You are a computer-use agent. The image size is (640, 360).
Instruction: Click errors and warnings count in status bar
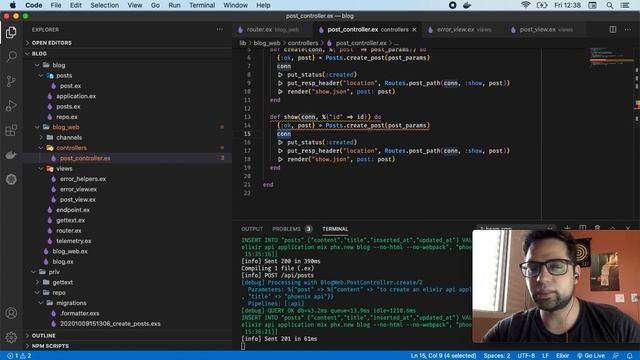click(19, 356)
